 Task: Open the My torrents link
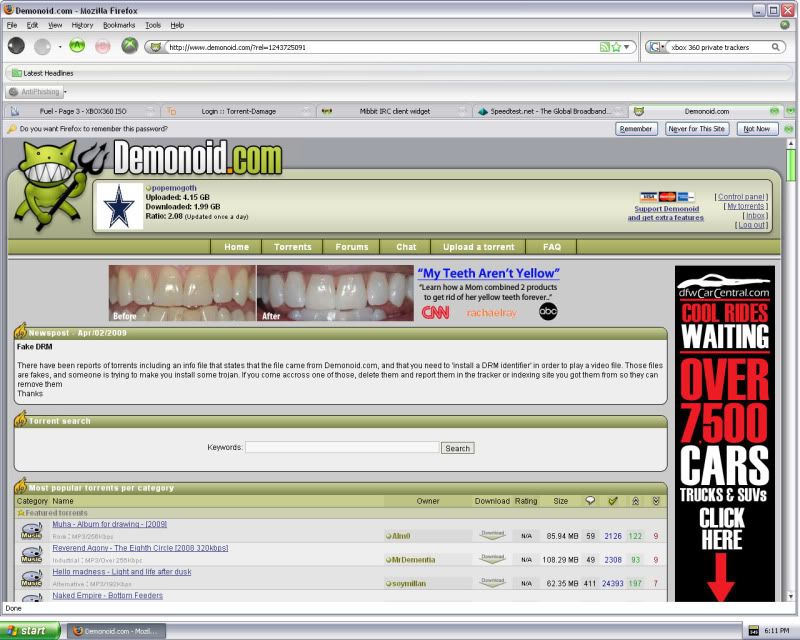(745, 206)
